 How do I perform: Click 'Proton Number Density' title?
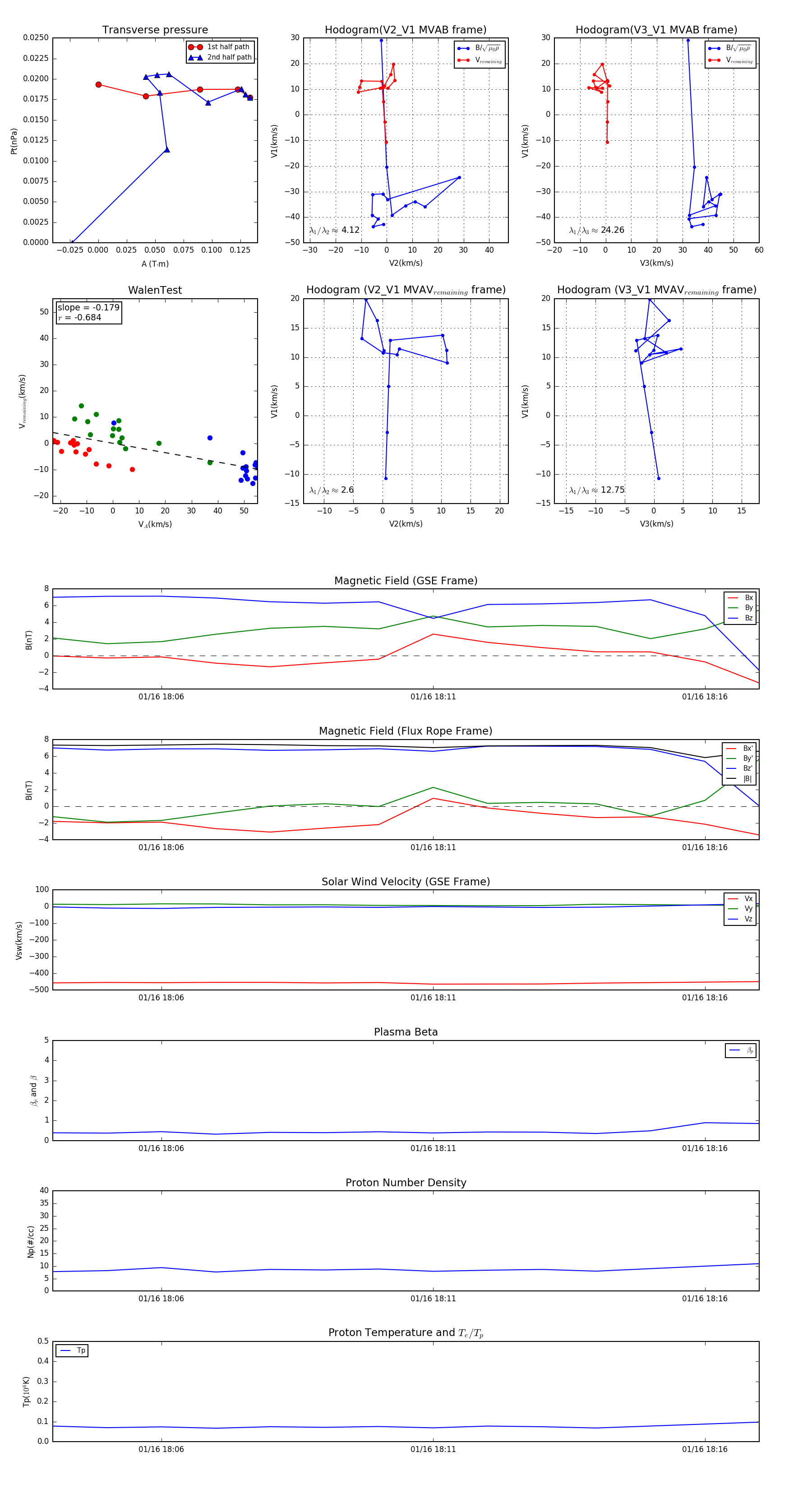(x=406, y=1183)
